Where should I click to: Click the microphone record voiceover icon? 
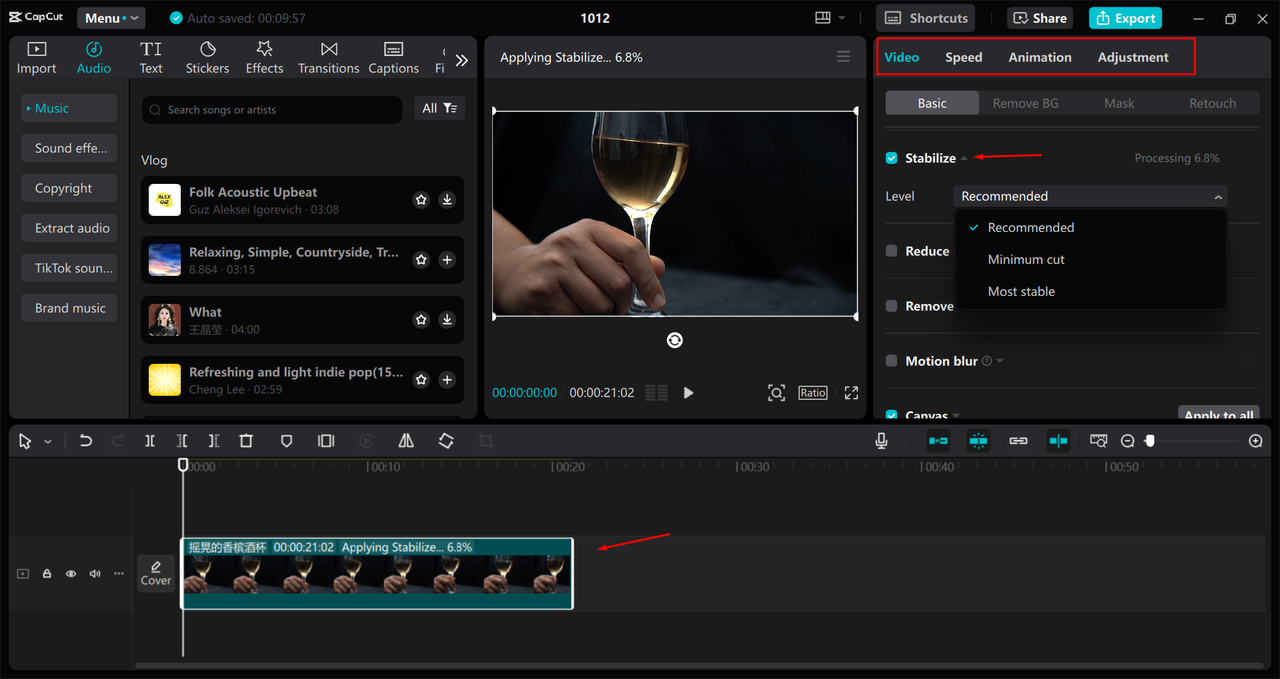point(881,441)
